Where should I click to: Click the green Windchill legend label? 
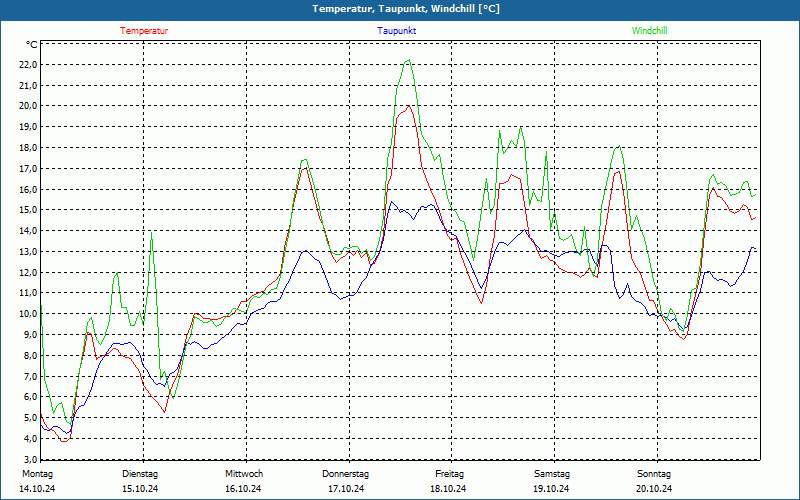(x=649, y=31)
